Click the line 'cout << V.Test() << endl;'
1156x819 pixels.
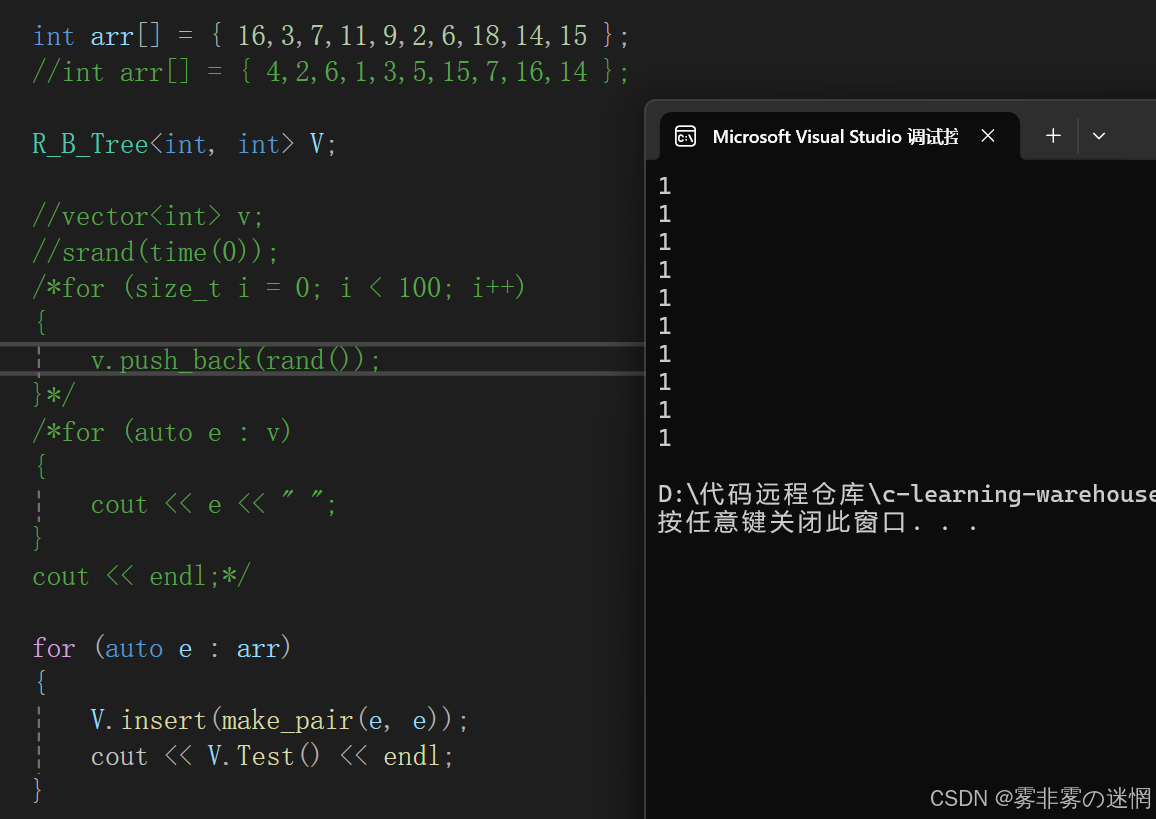pos(272,756)
